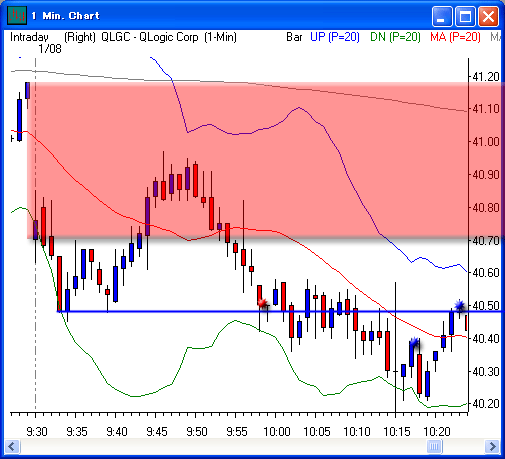
Task: Click the 10:15 time axis label
Action: [397, 432]
